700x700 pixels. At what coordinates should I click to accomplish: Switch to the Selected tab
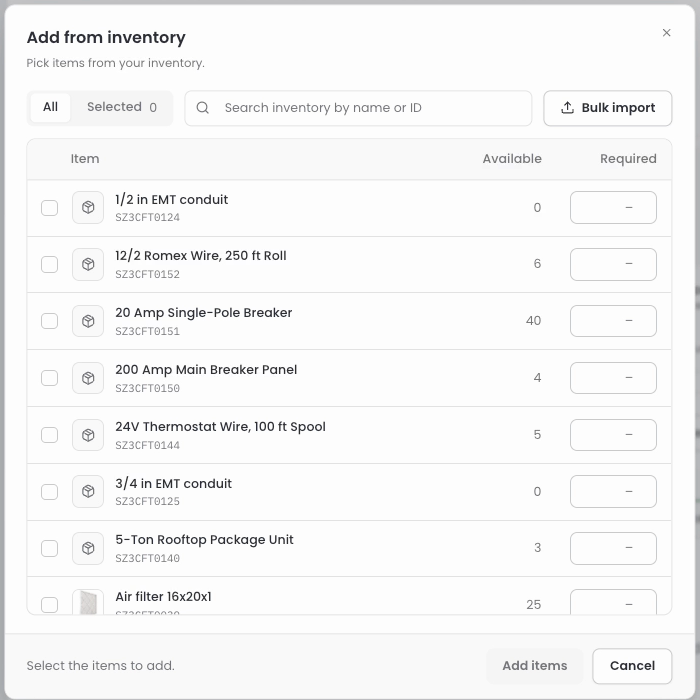pos(122,108)
